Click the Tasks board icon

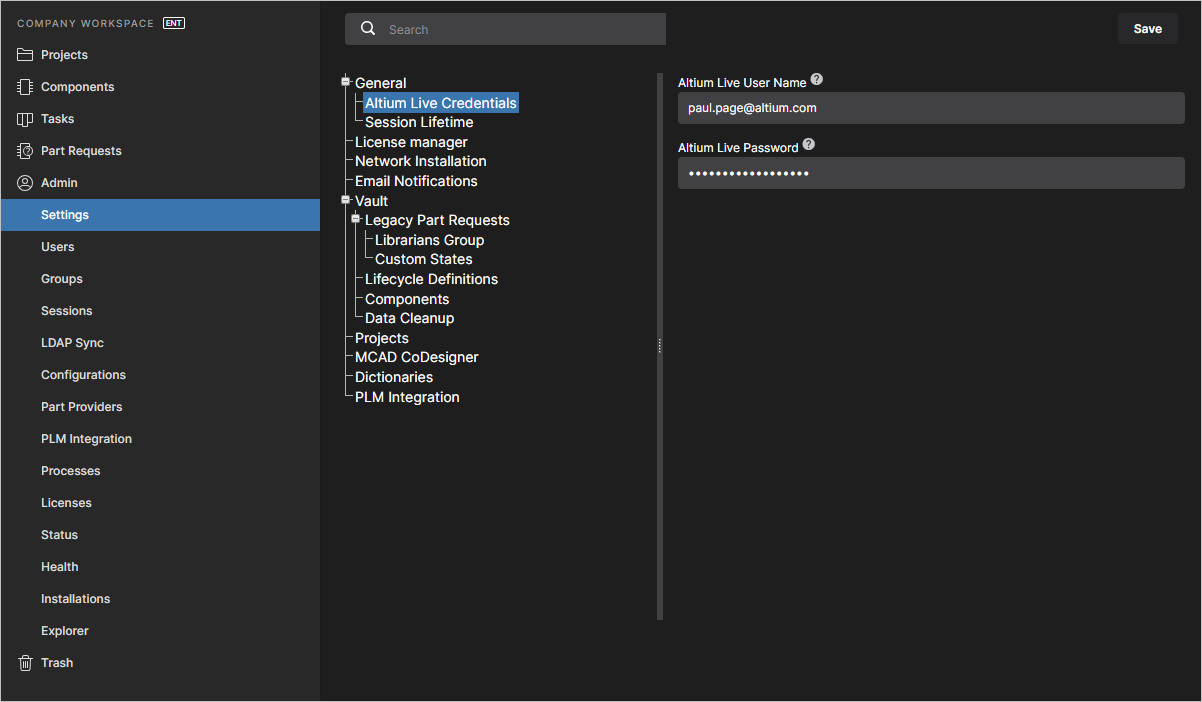(25, 119)
